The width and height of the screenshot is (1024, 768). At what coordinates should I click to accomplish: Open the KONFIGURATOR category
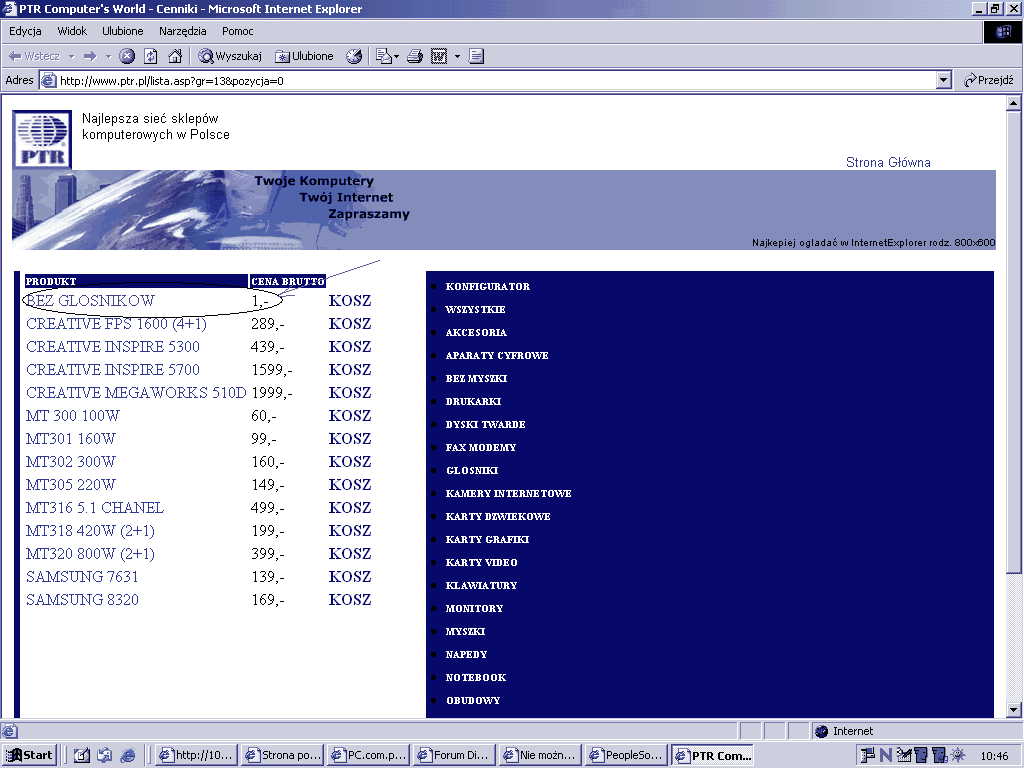(x=487, y=286)
